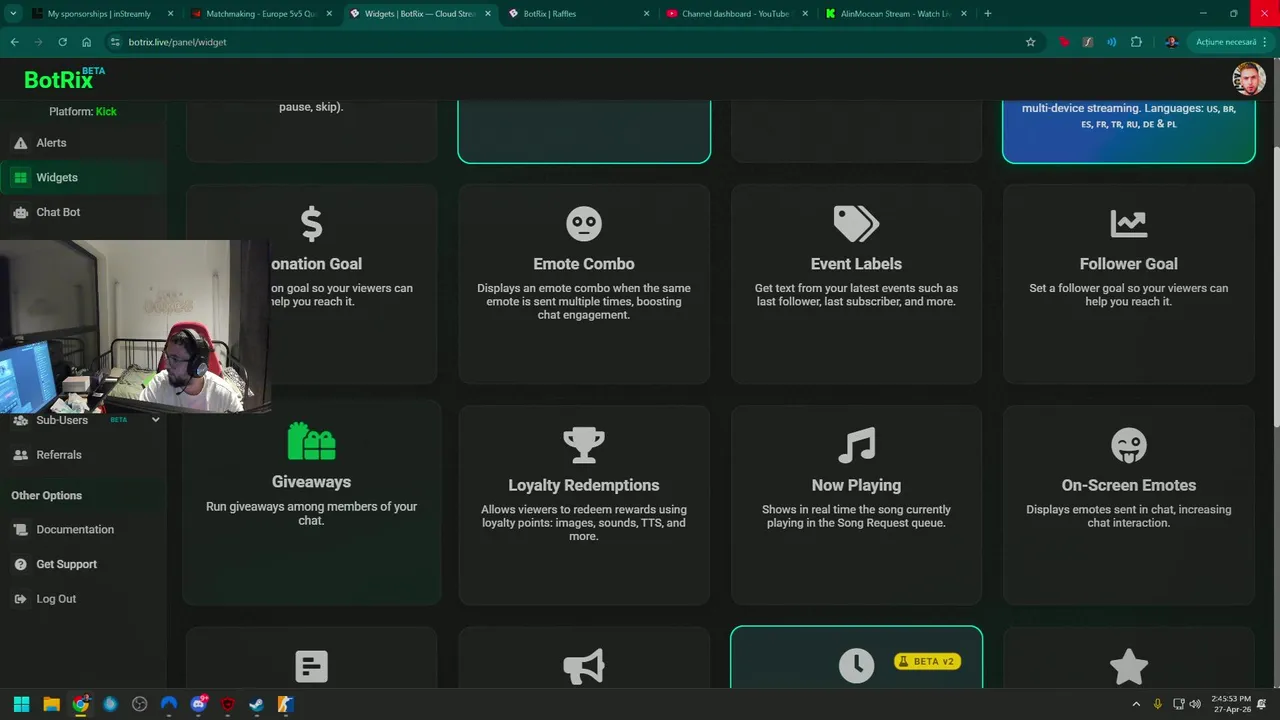The width and height of the screenshot is (1280, 720).
Task: Open the Chrome profile avatar
Action: [x=1171, y=42]
